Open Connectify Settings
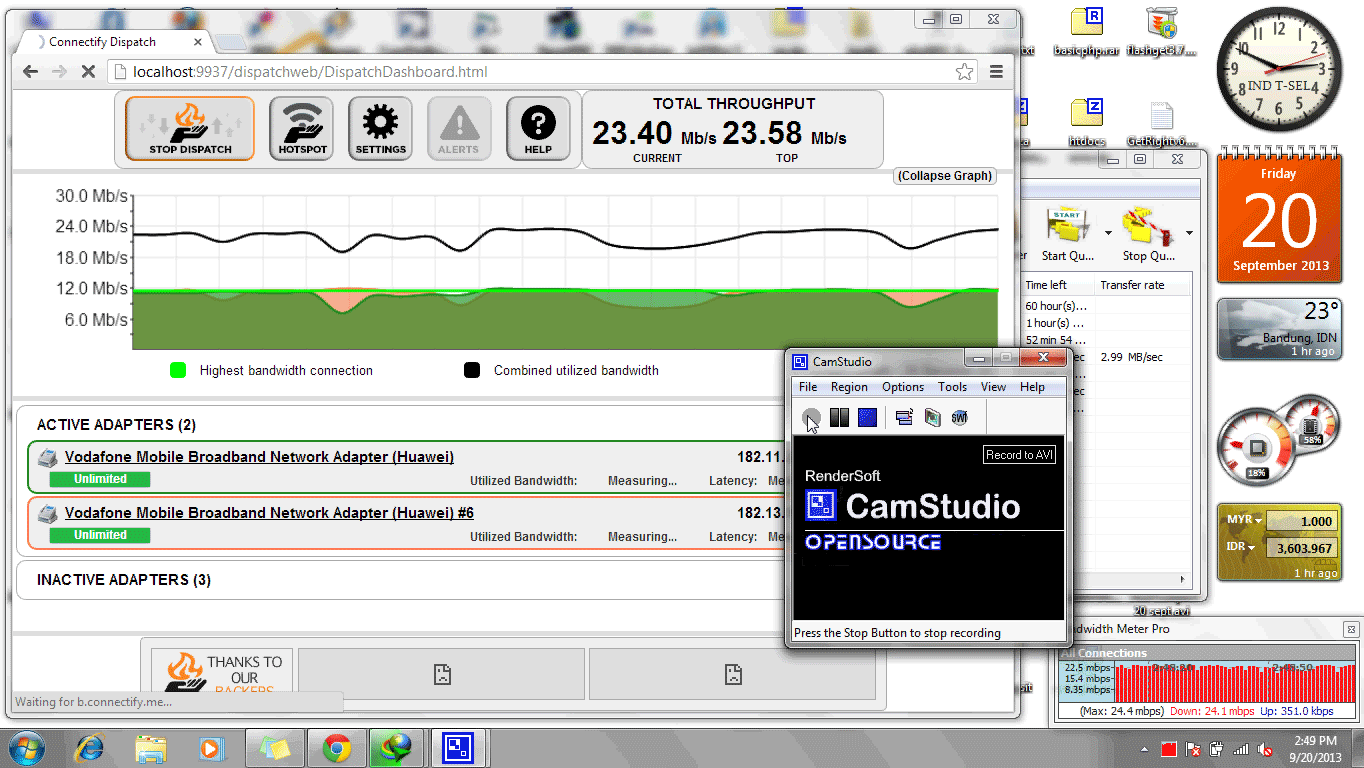 coord(380,127)
